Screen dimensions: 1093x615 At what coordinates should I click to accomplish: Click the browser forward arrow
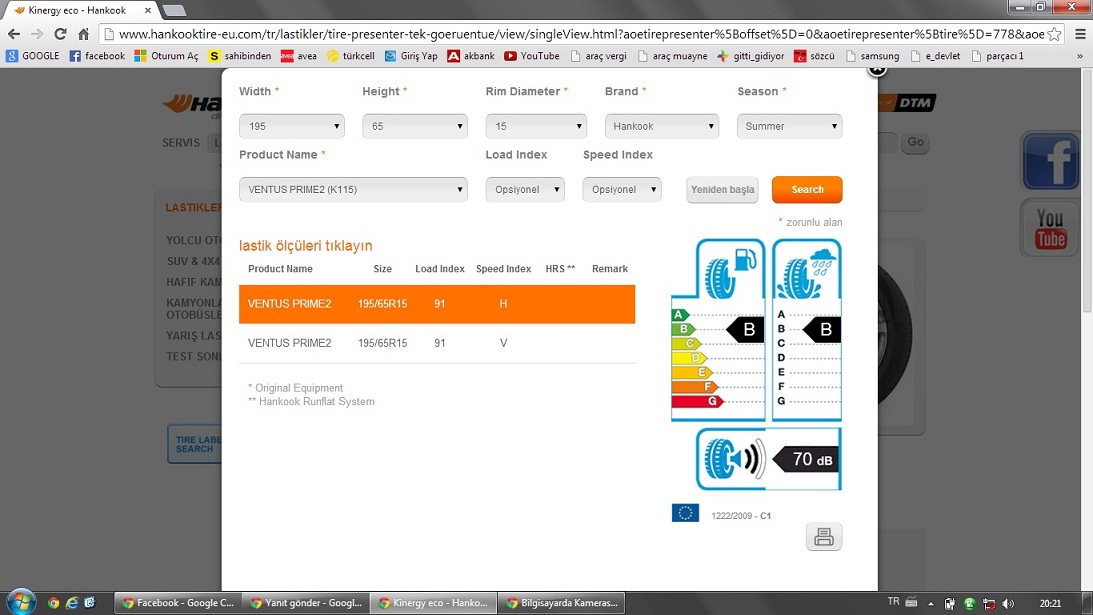(x=37, y=34)
